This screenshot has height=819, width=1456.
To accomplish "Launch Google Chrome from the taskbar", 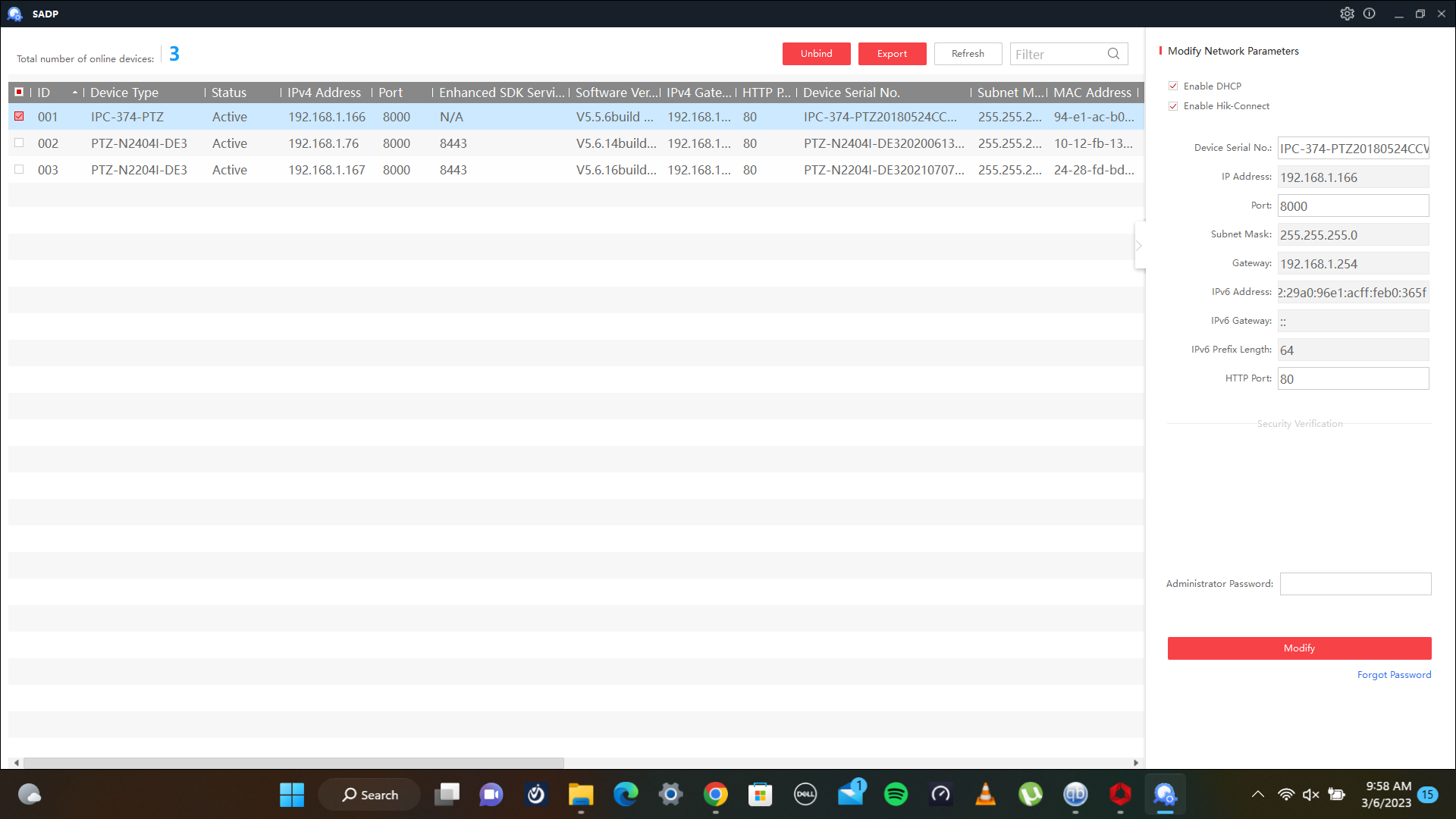I will [715, 794].
